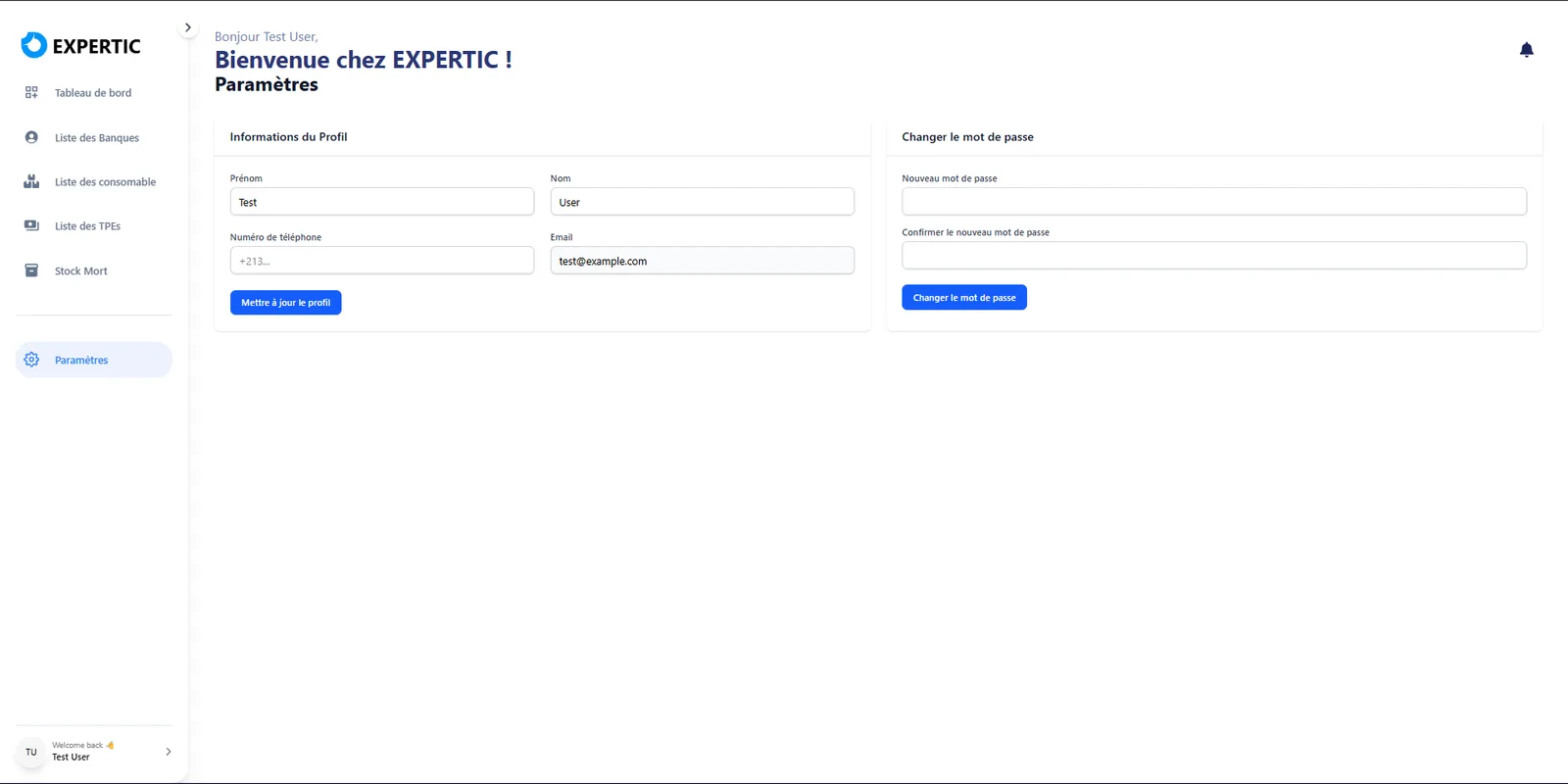The image size is (1568, 784).
Task: Focus the Prénom input field
Action: pos(382,202)
